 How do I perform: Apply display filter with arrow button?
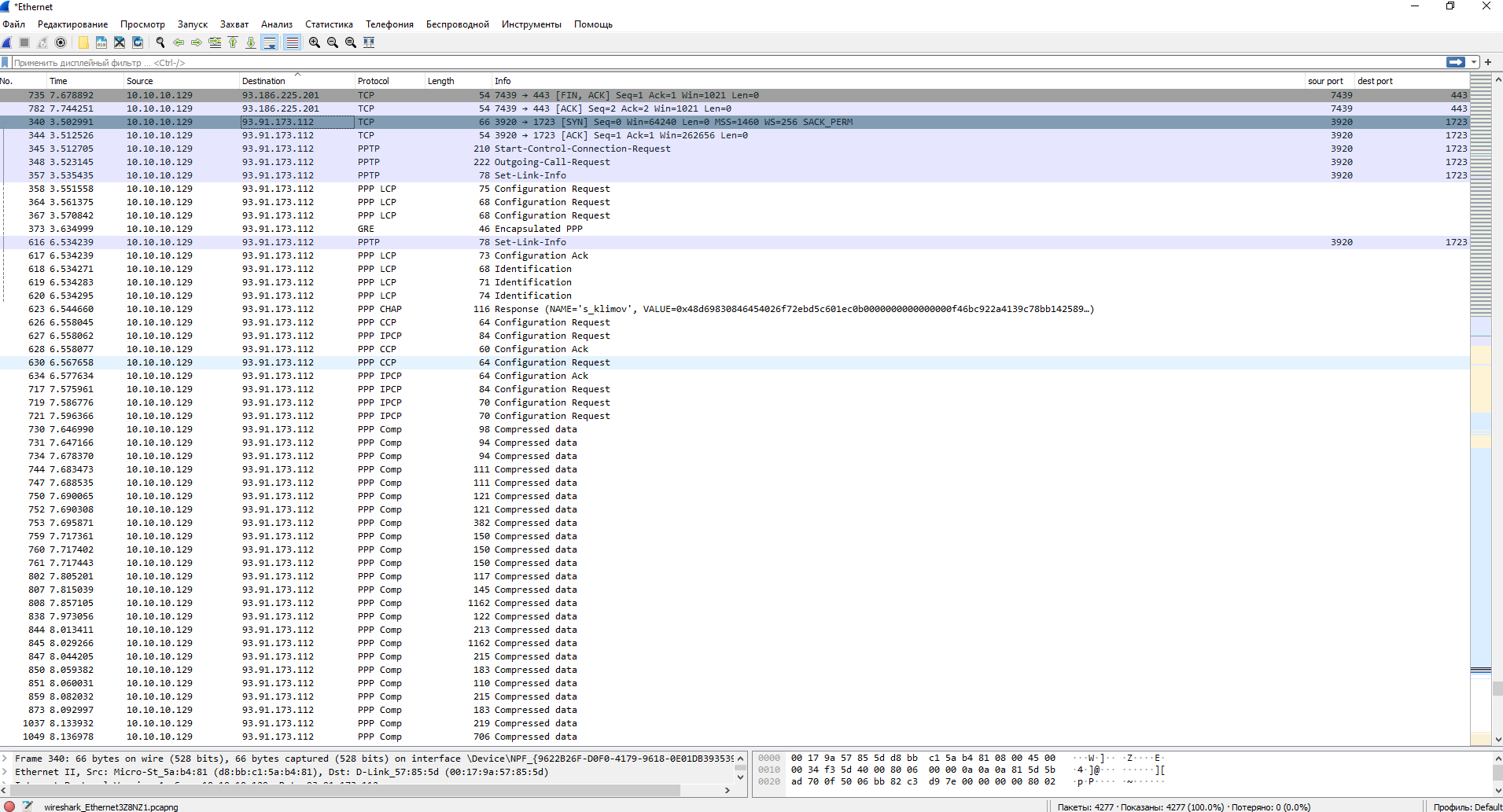1456,62
